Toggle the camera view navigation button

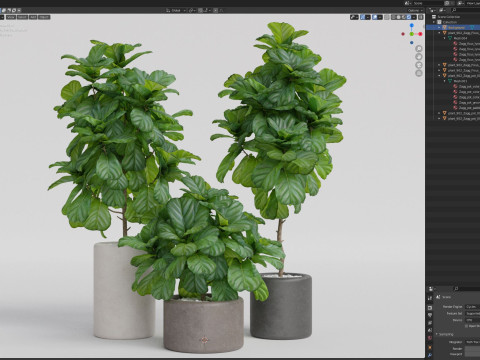tap(419, 65)
